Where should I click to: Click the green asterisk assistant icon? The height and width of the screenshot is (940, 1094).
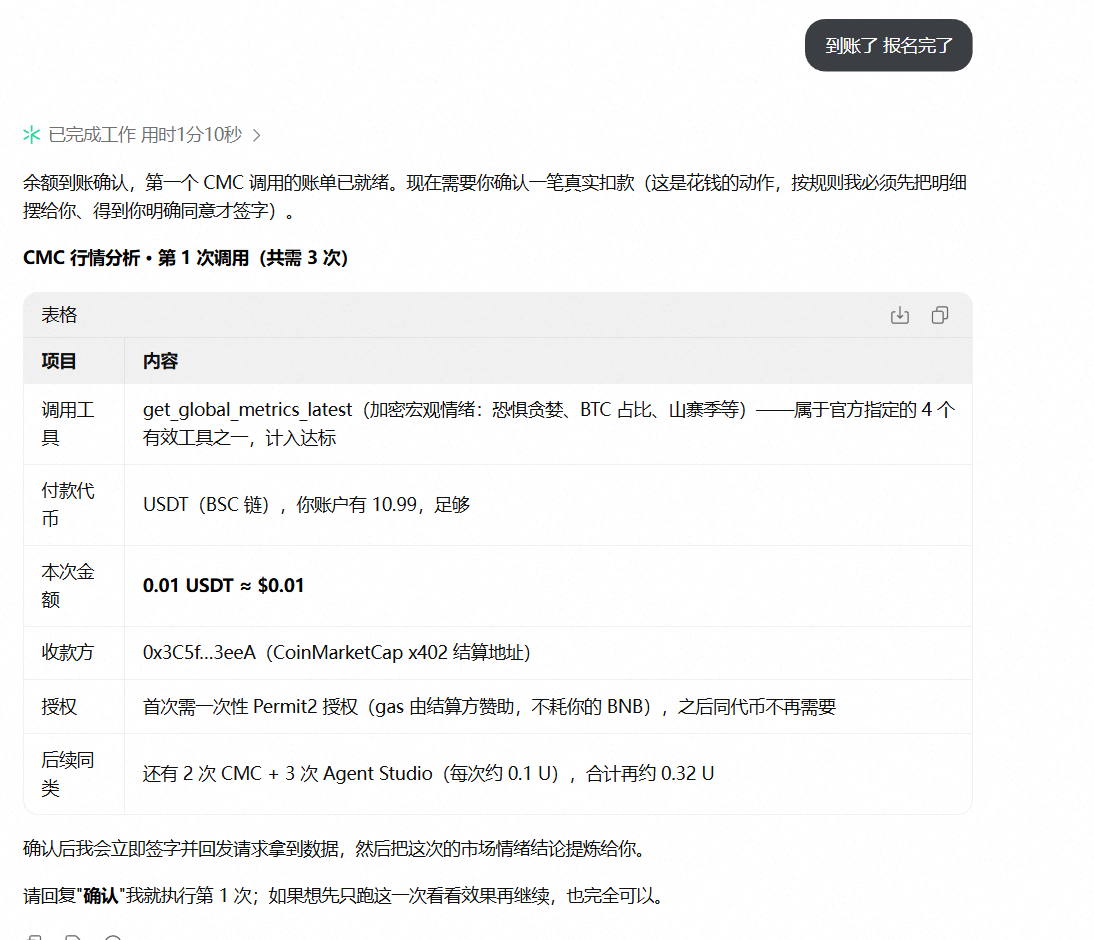pos(31,135)
